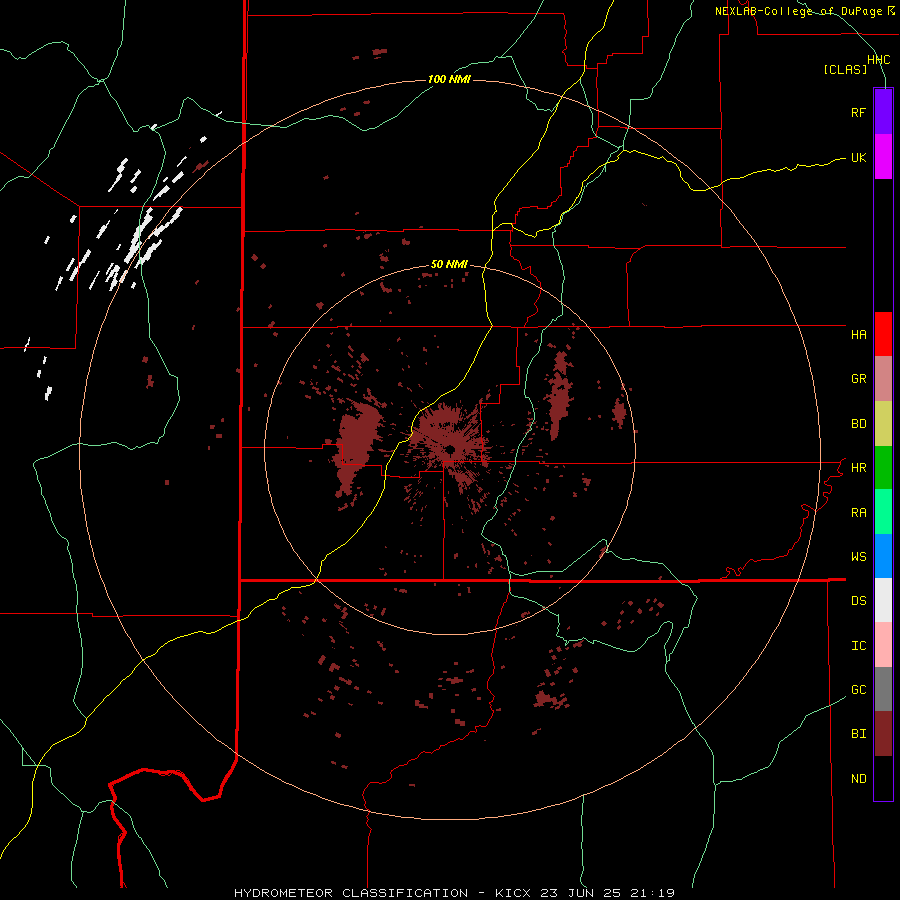Click the GR legend label
Image resolution: width=900 pixels, height=900 pixels.
858,379
